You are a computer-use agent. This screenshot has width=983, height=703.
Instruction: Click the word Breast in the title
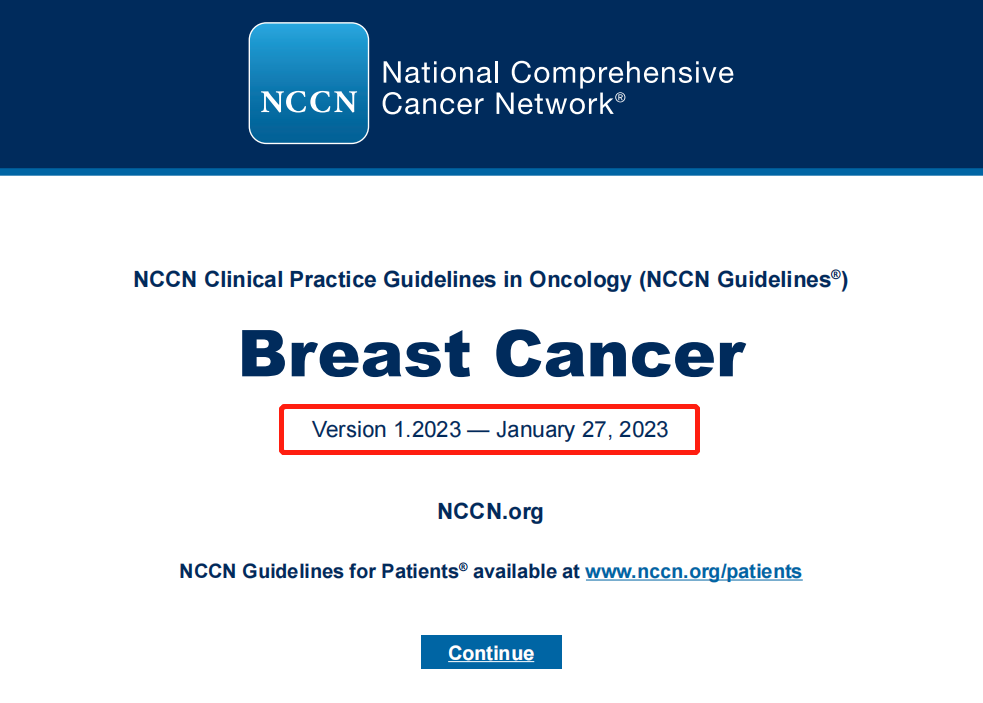click(355, 355)
